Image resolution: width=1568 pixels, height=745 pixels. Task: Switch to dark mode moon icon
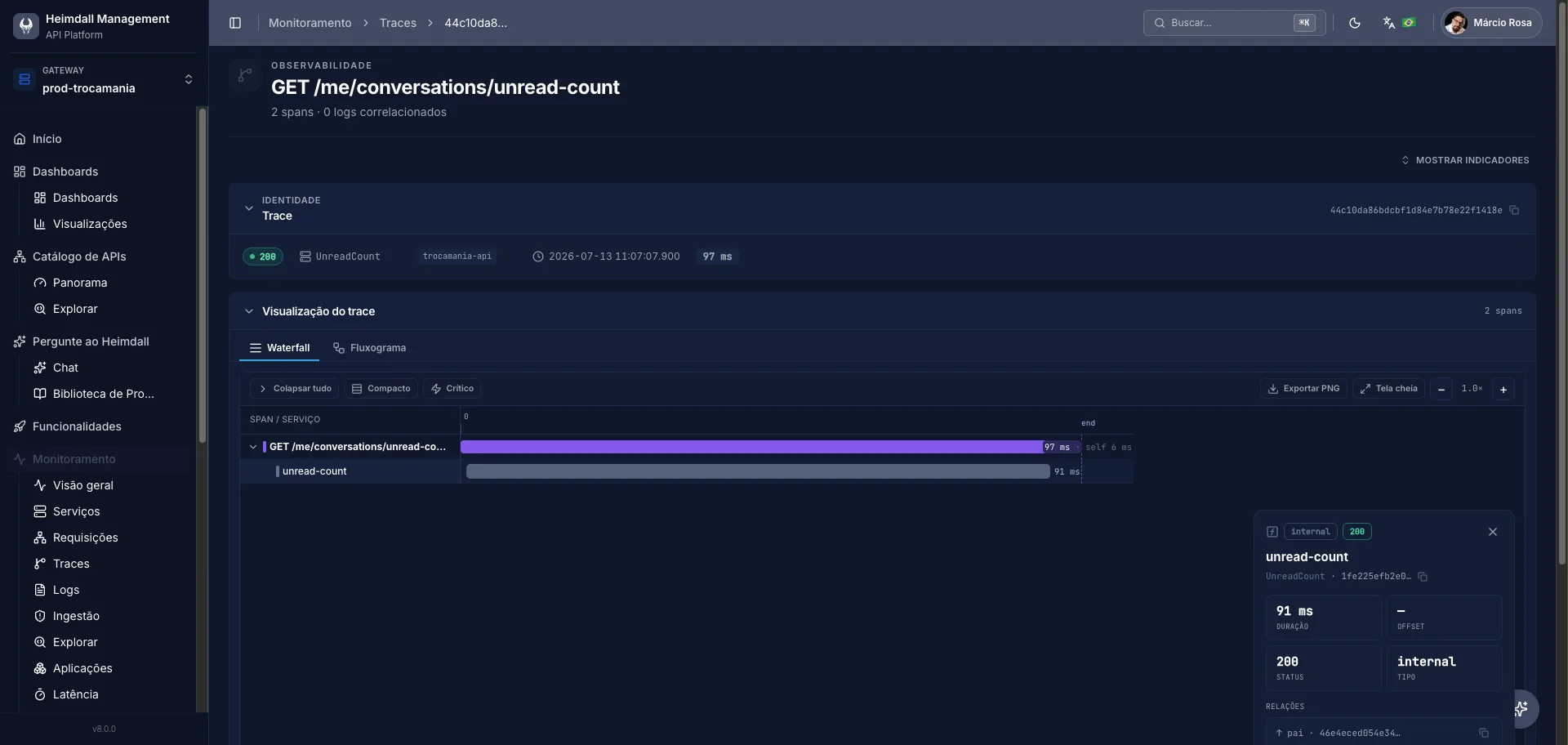click(x=1355, y=23)
